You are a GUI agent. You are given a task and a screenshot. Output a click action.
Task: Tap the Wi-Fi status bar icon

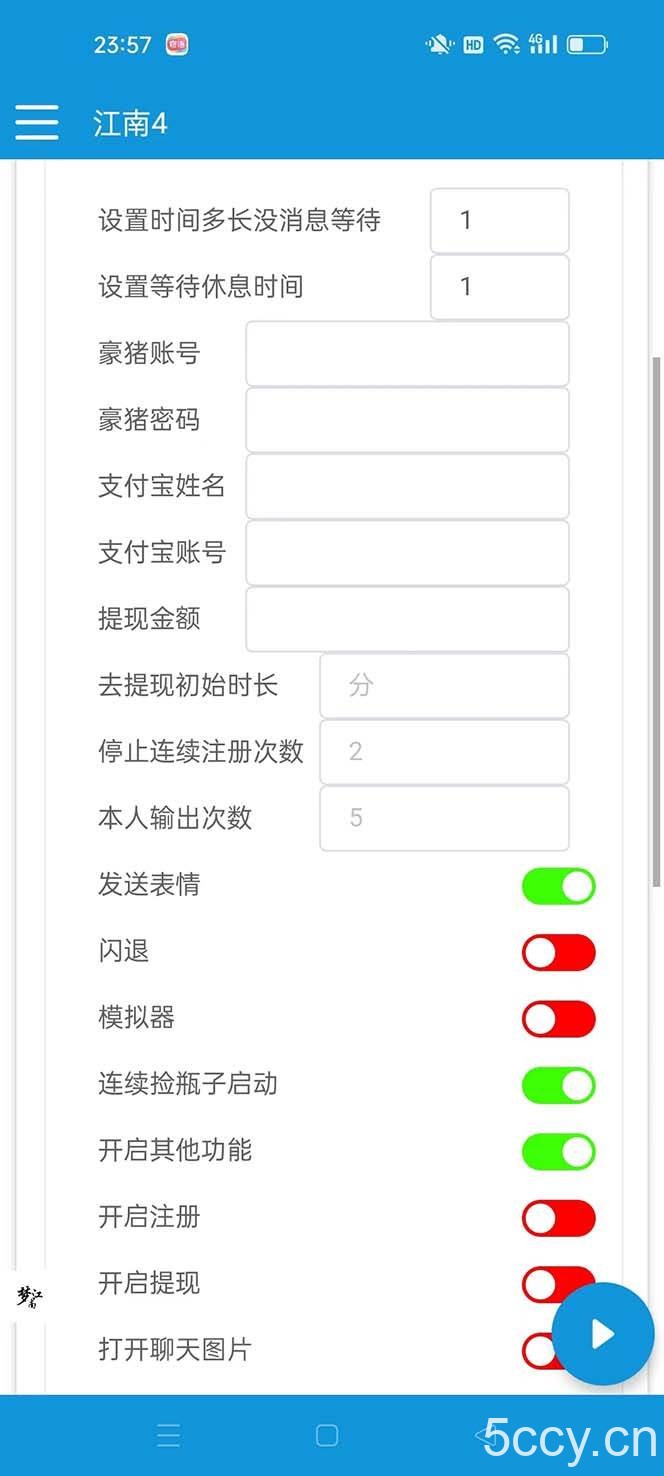(506, 44)
